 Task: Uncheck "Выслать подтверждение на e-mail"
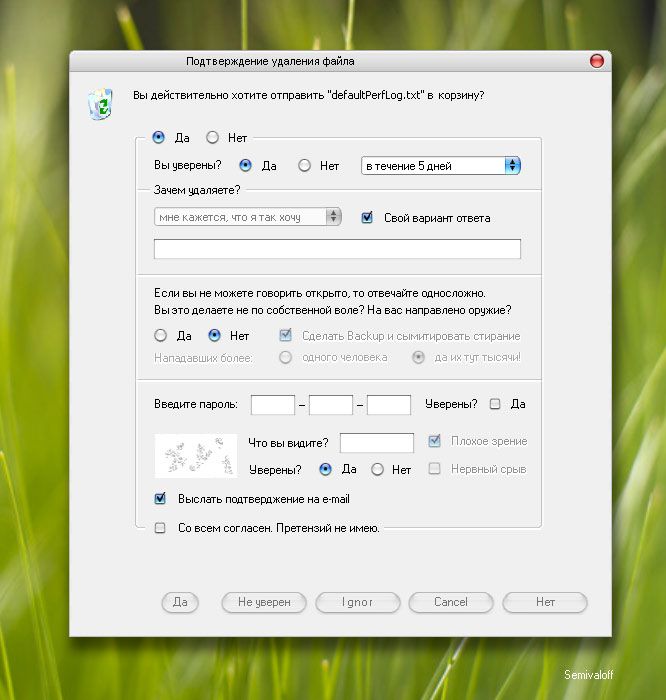(x=160, y=499)
